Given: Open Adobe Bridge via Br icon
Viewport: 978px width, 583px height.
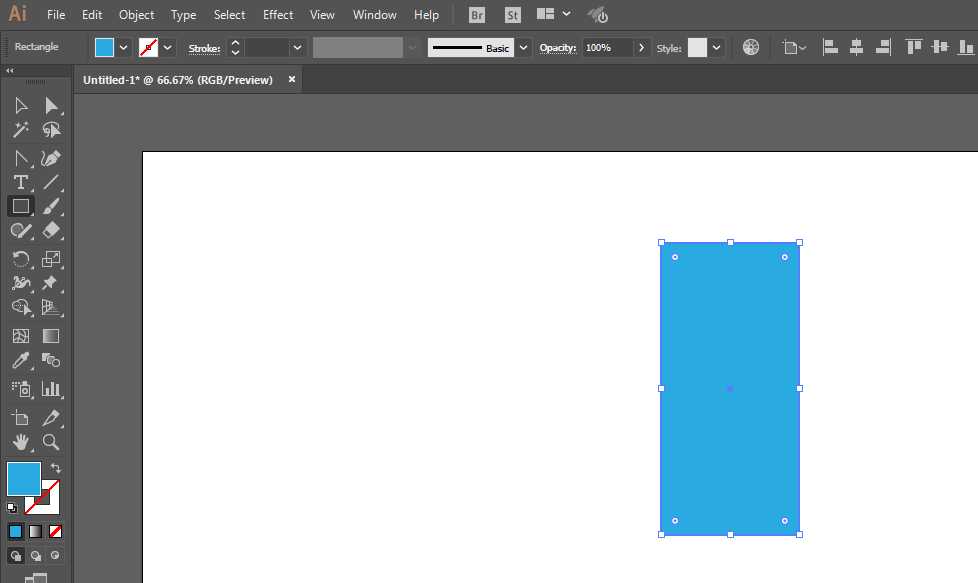Looking at the screenshot, I should pos(477,15).
